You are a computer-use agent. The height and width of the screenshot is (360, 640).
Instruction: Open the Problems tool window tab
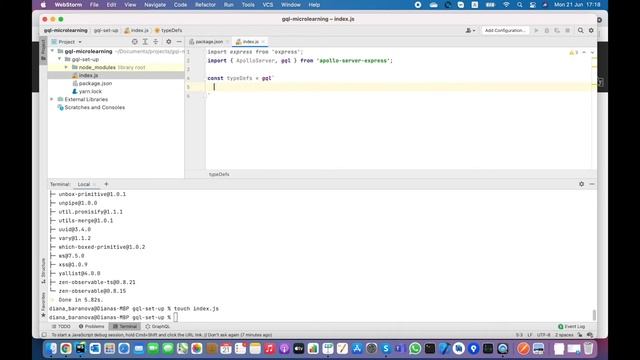click(91, 327)
